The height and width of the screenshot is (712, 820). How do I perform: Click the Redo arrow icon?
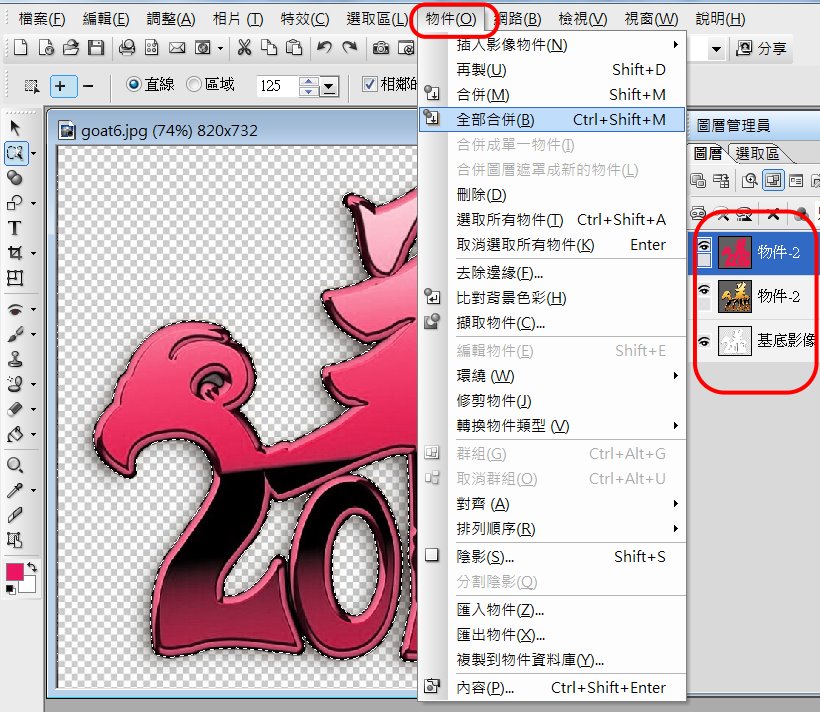(x=349, y=48)
